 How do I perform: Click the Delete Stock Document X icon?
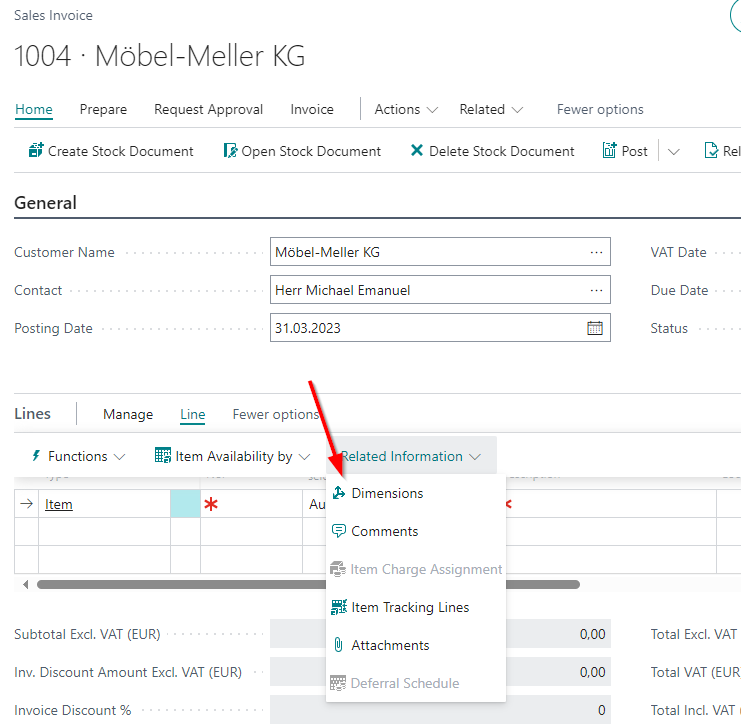click(x=417, y=151)
